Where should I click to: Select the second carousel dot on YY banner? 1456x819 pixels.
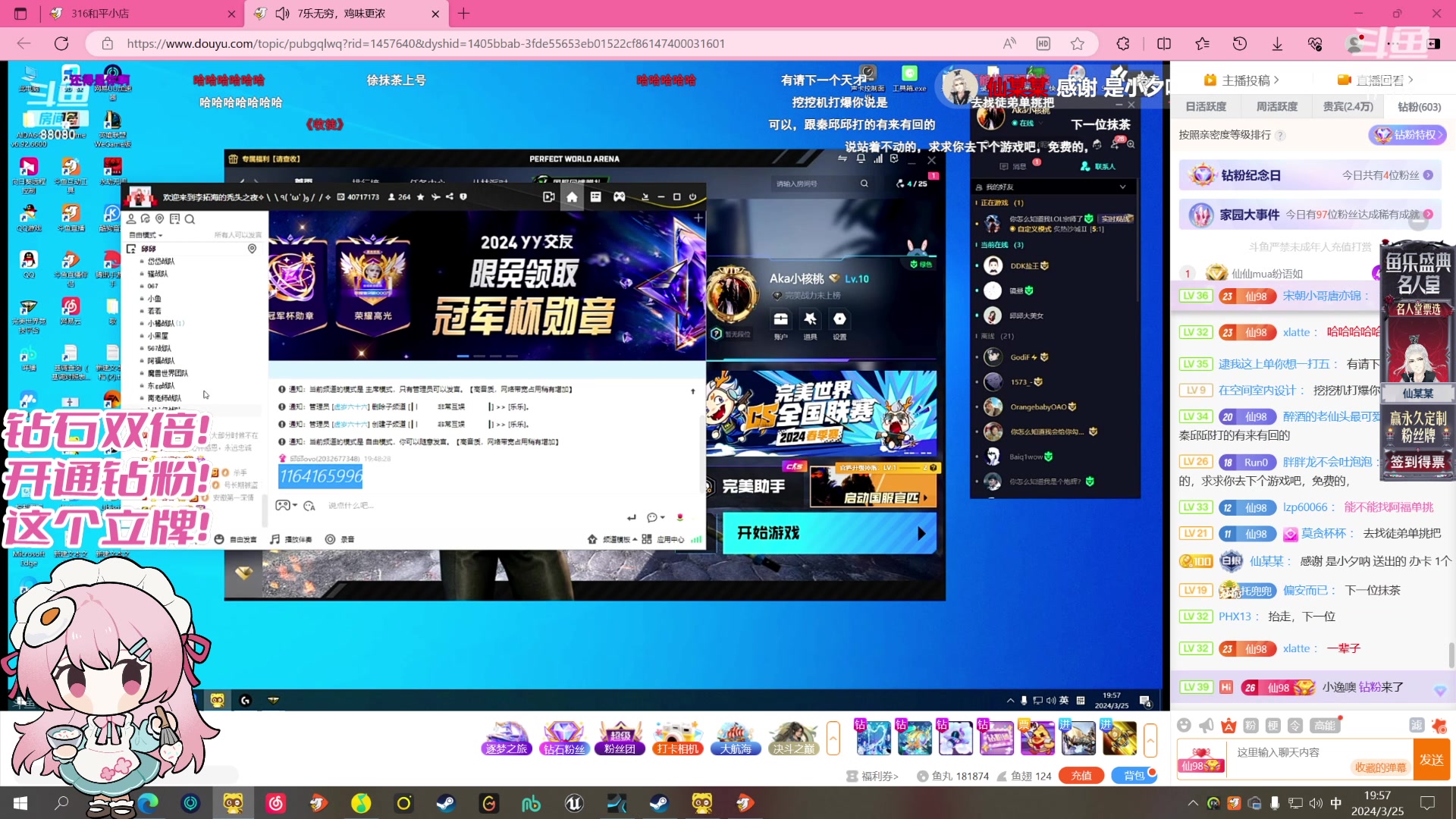[x=479, y=356]
